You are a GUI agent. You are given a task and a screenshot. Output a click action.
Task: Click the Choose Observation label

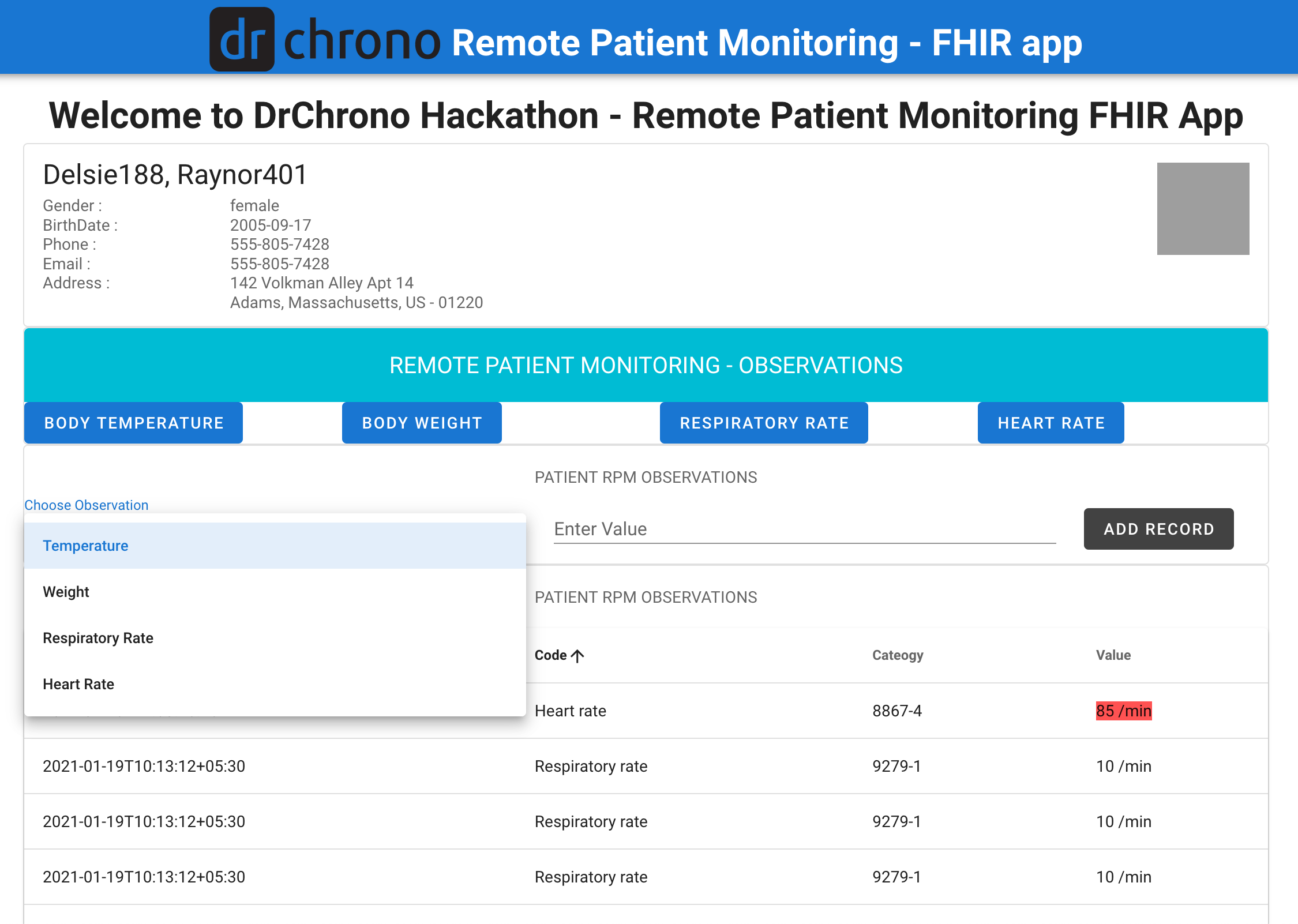(x=87, y=505)
